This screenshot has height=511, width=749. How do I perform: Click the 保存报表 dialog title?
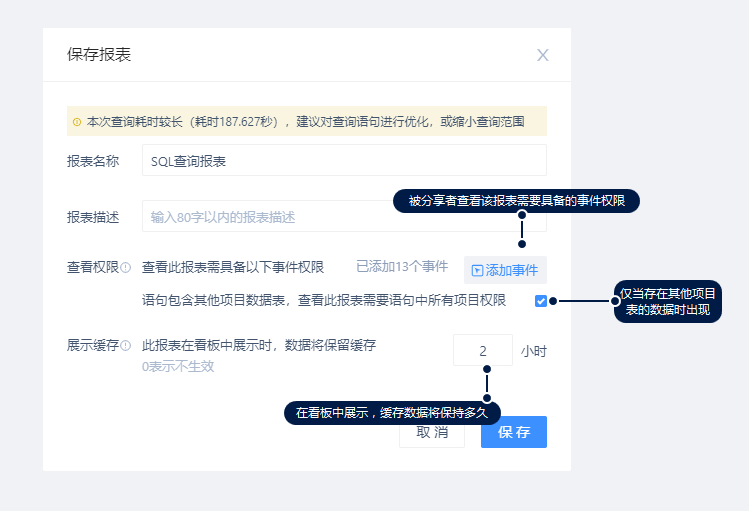tap(99, 54)
